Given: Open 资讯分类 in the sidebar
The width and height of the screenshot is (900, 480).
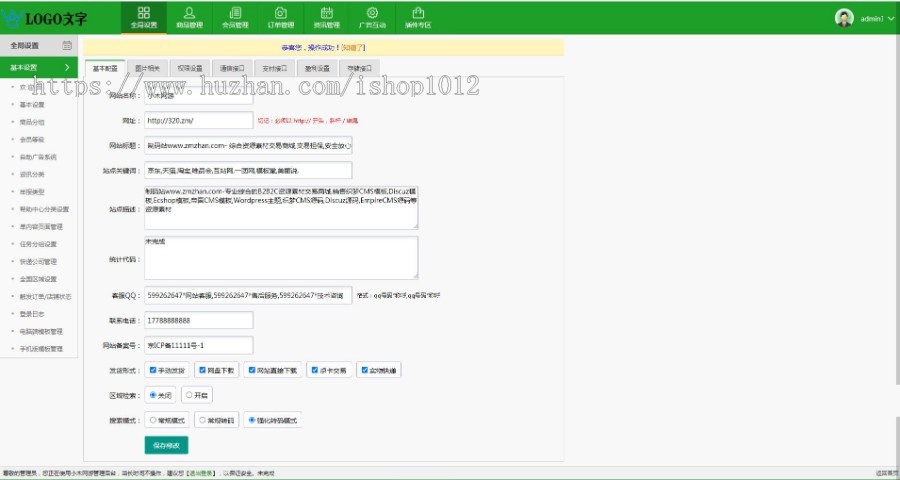Looking at the screenshot, I should coord(32,174).
